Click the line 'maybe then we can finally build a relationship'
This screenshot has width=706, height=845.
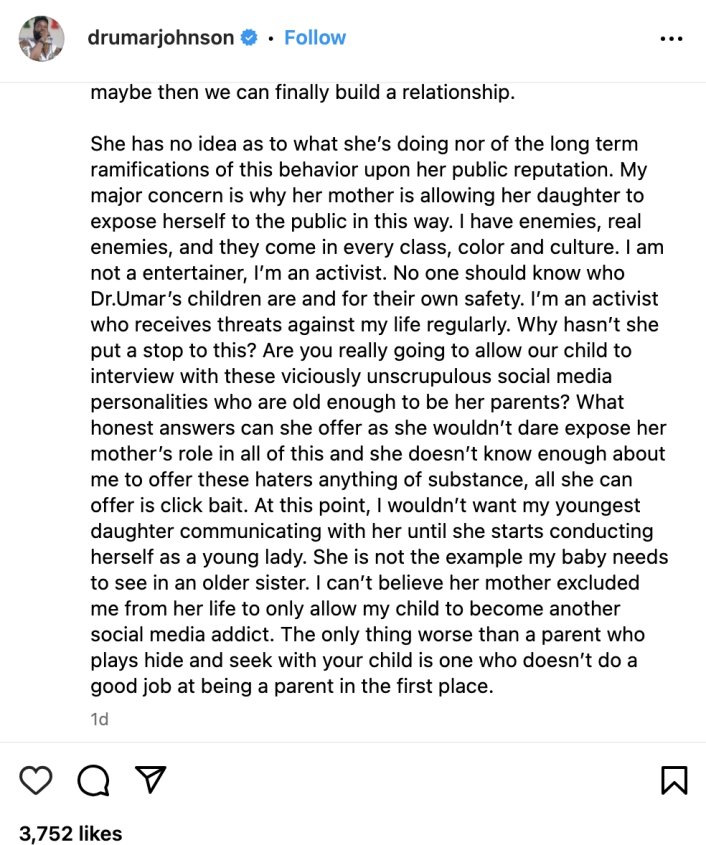302,94
